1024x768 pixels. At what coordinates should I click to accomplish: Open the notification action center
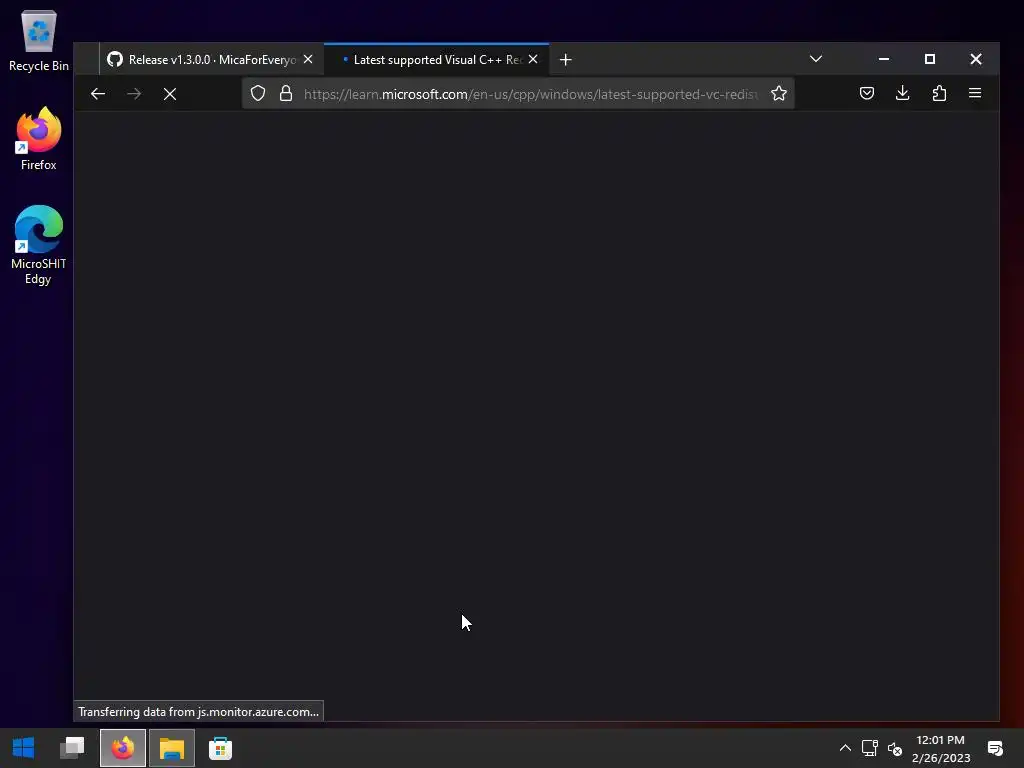point(995,748)
